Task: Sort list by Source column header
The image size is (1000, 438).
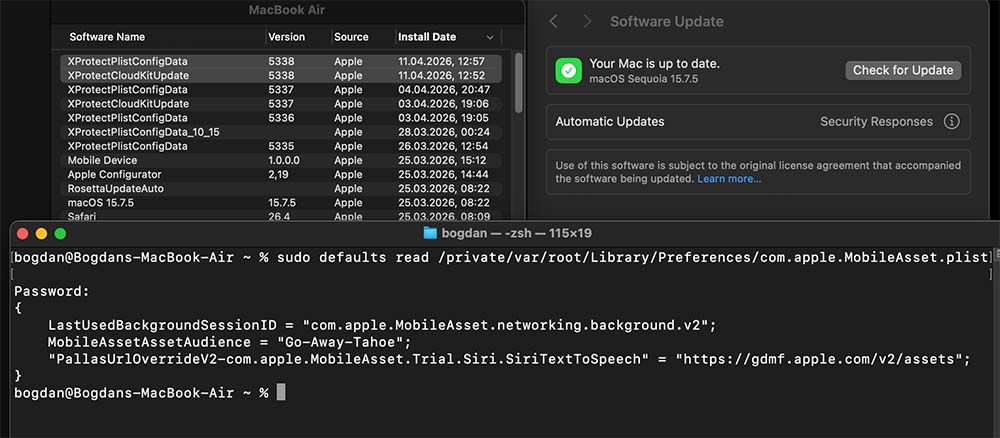Action: (x=351, y=37)
